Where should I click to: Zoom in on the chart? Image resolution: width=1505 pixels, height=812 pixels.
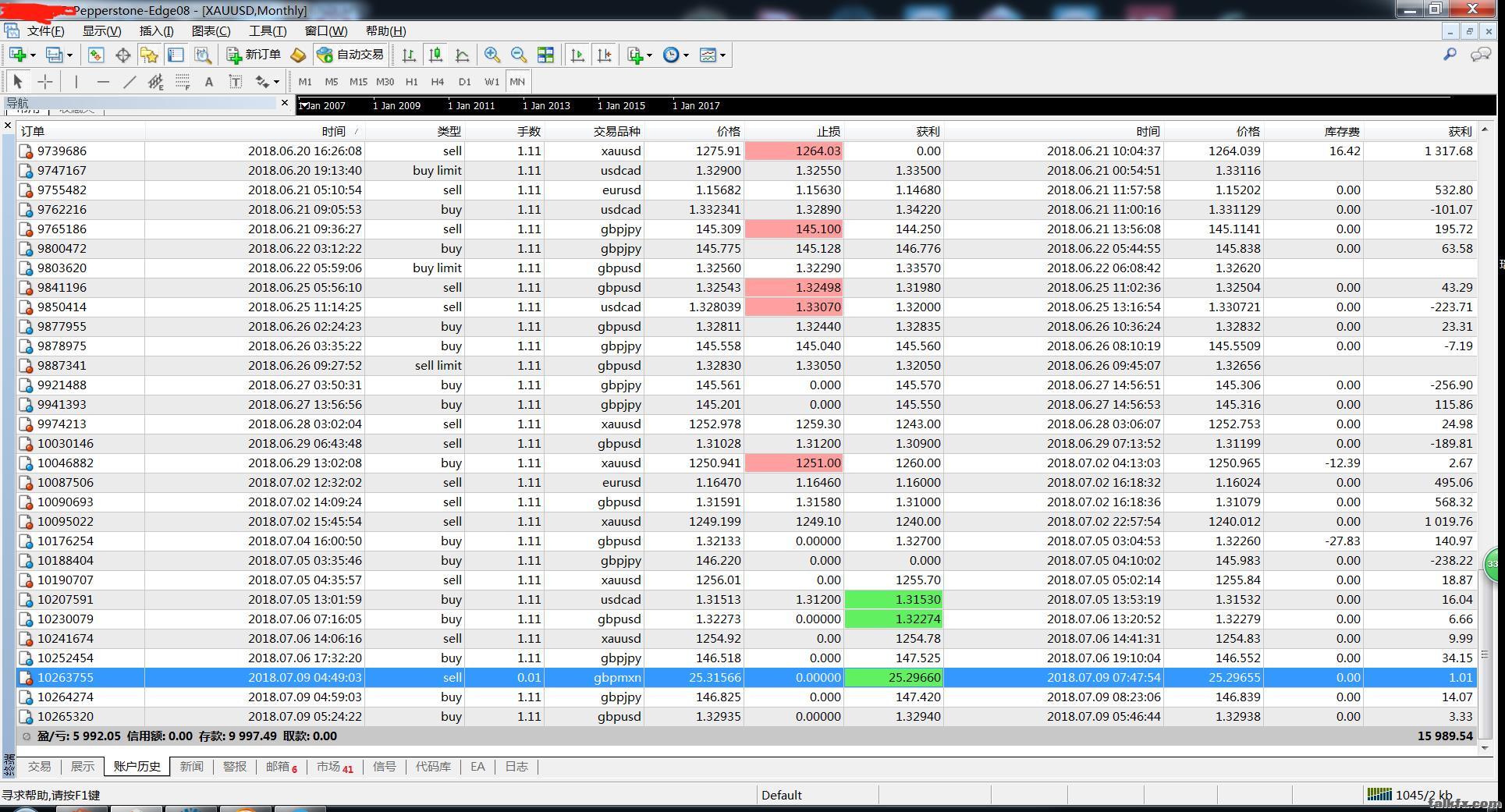click(x=492, y=55)
